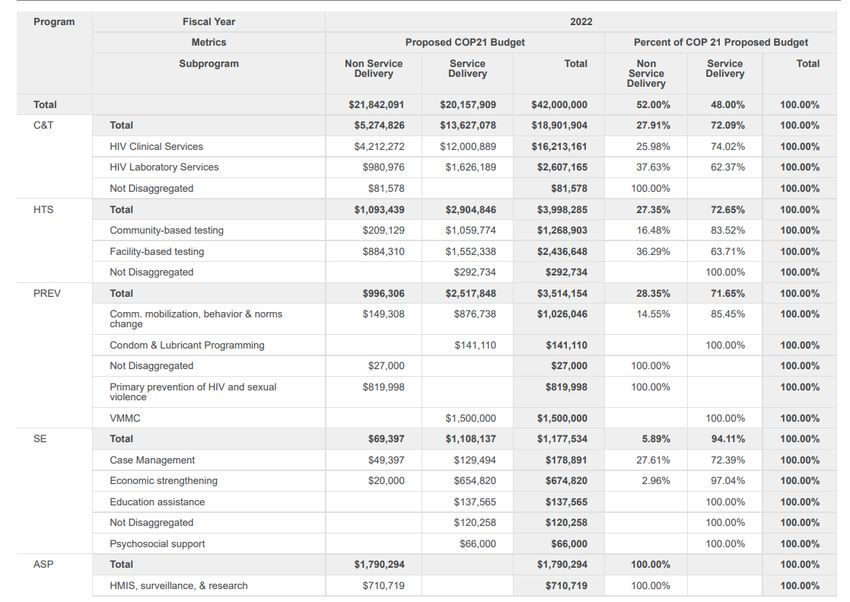The height and width of the screenshot is (602, 850).
Task: Select the ASP program label
Action: 43,564
